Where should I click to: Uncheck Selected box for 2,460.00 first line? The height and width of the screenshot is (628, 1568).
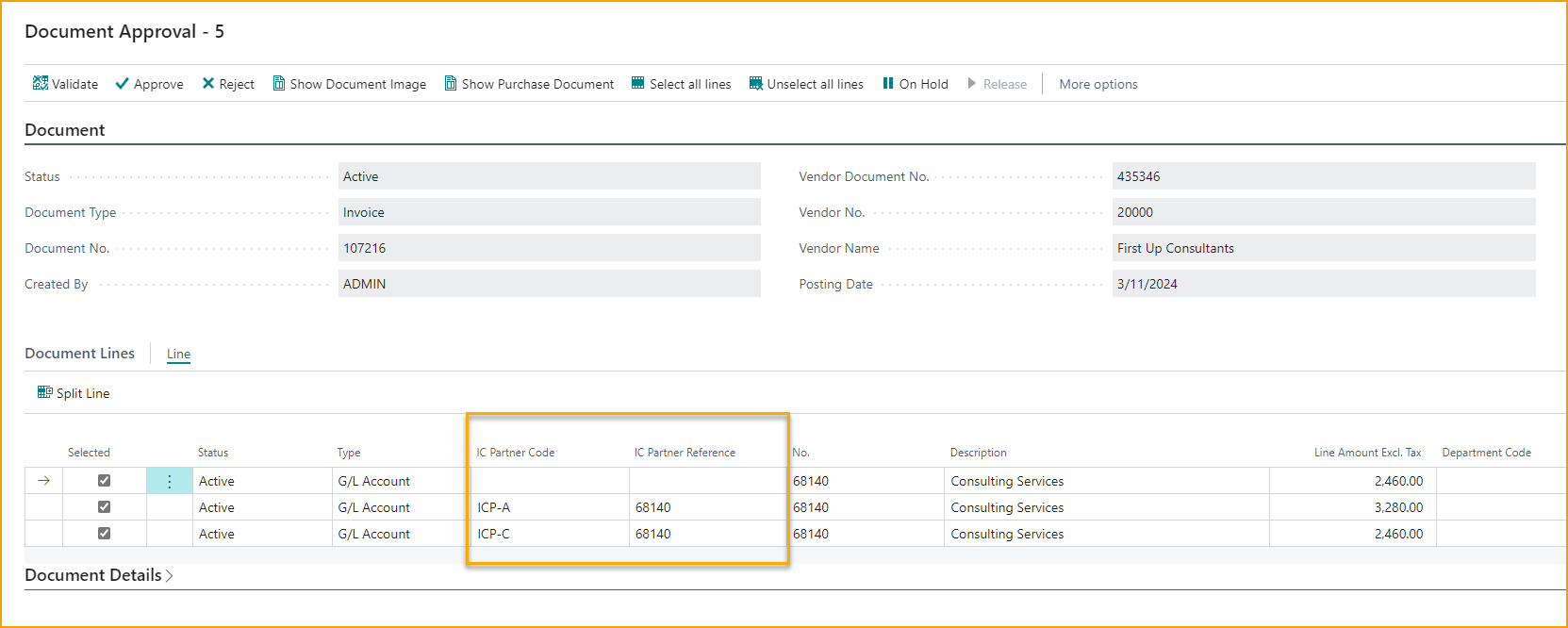(105, 481)
